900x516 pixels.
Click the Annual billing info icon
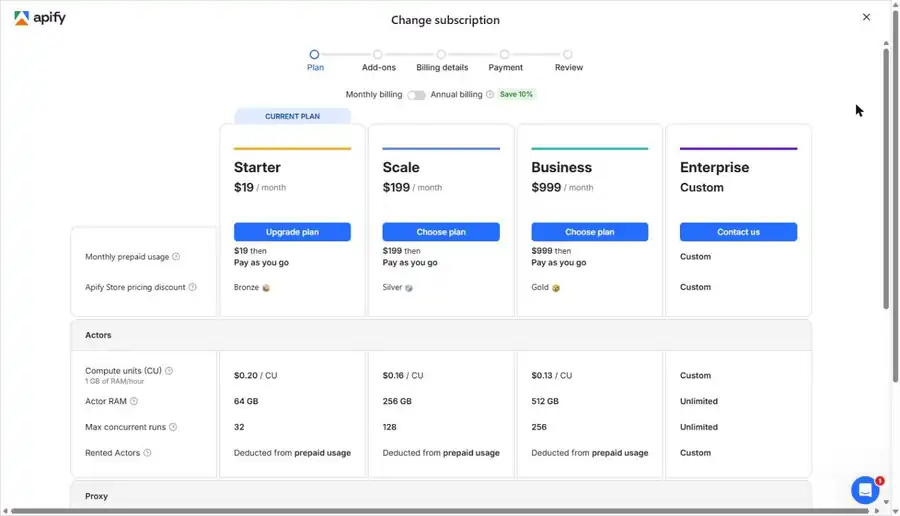pos(490,94)
